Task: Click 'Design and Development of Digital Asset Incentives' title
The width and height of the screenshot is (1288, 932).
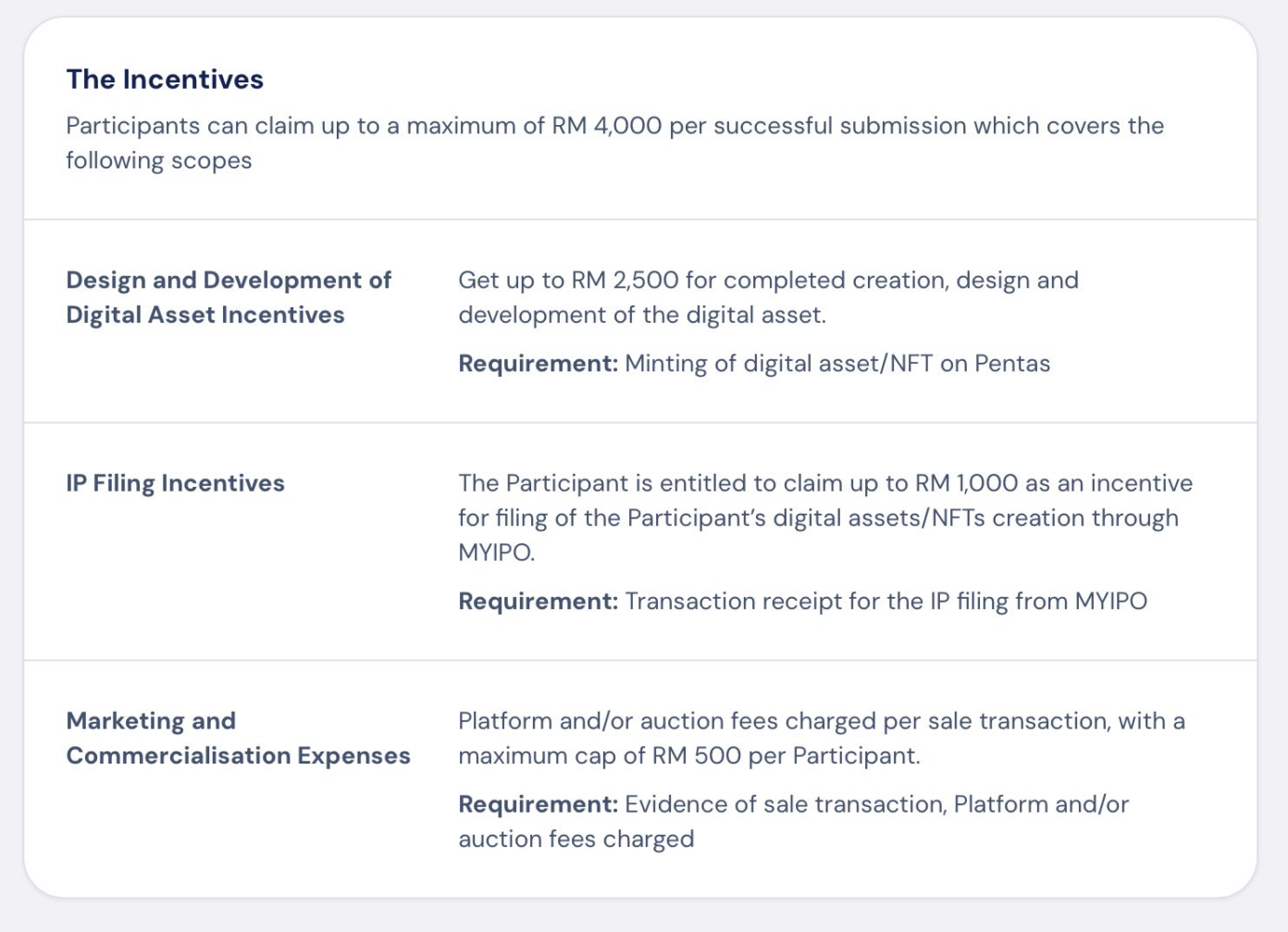Action: click(228, 297)
